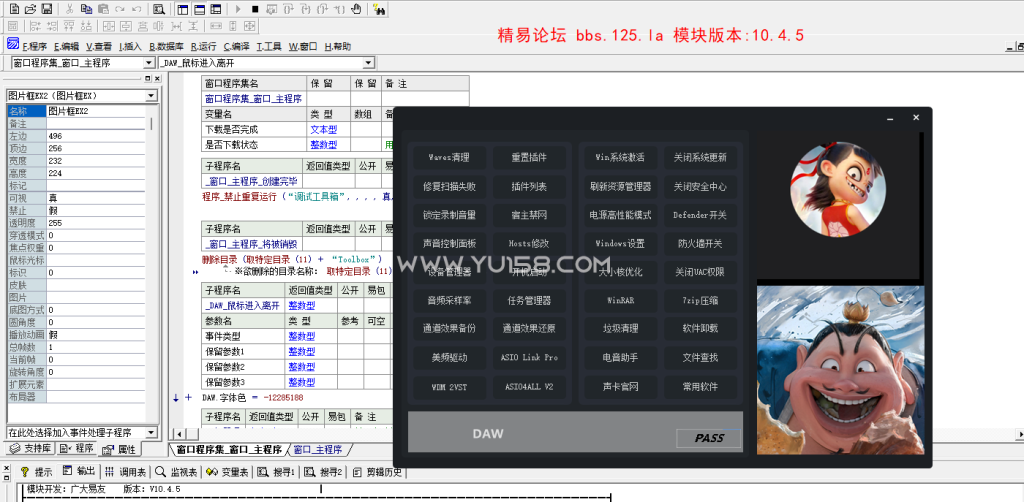Open the 搜寻1 tab
The width and height of the screenshot is (1024, 502).
coord(276,471)
